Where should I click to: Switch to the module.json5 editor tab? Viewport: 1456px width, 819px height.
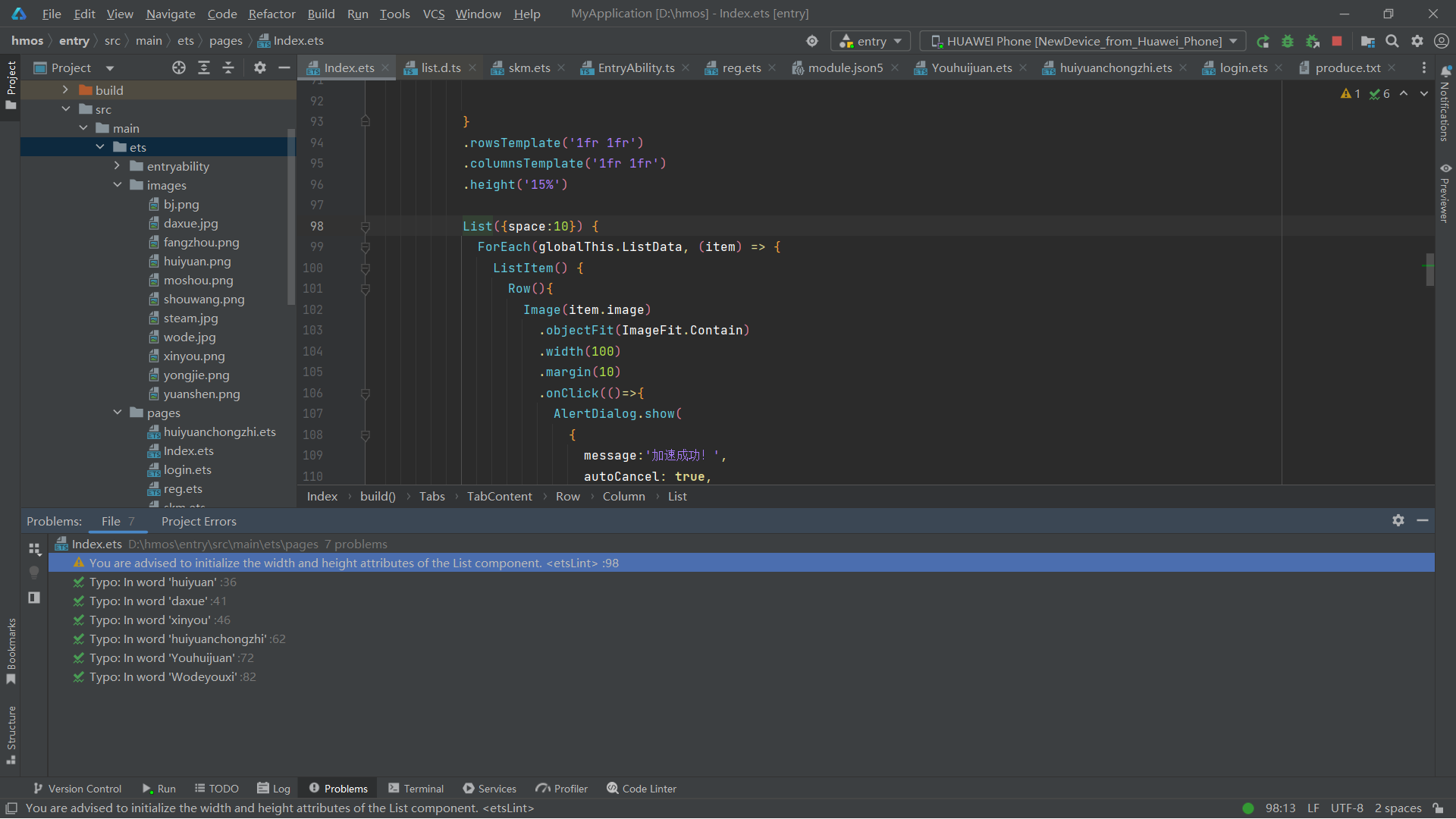tap(845, 67)
